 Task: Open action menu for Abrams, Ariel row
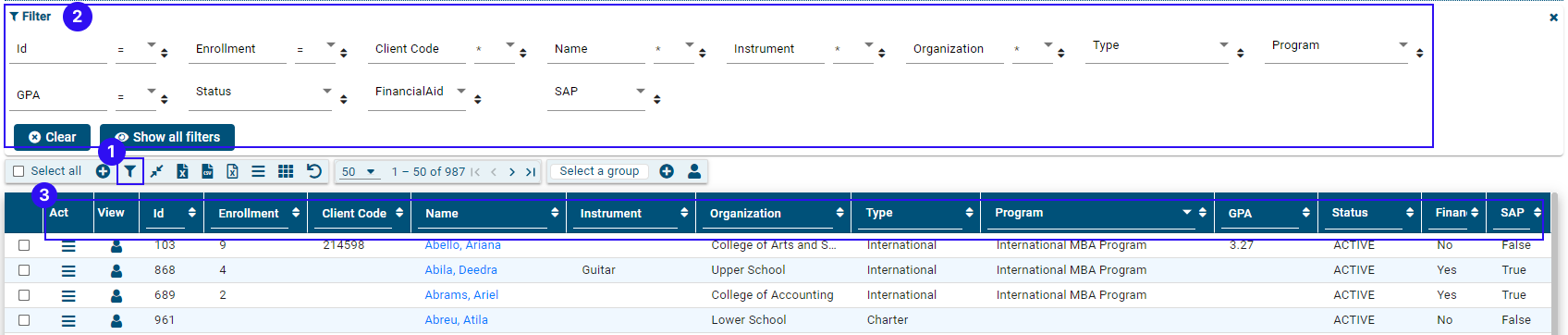pyautogui.click(x=68, y=296)
